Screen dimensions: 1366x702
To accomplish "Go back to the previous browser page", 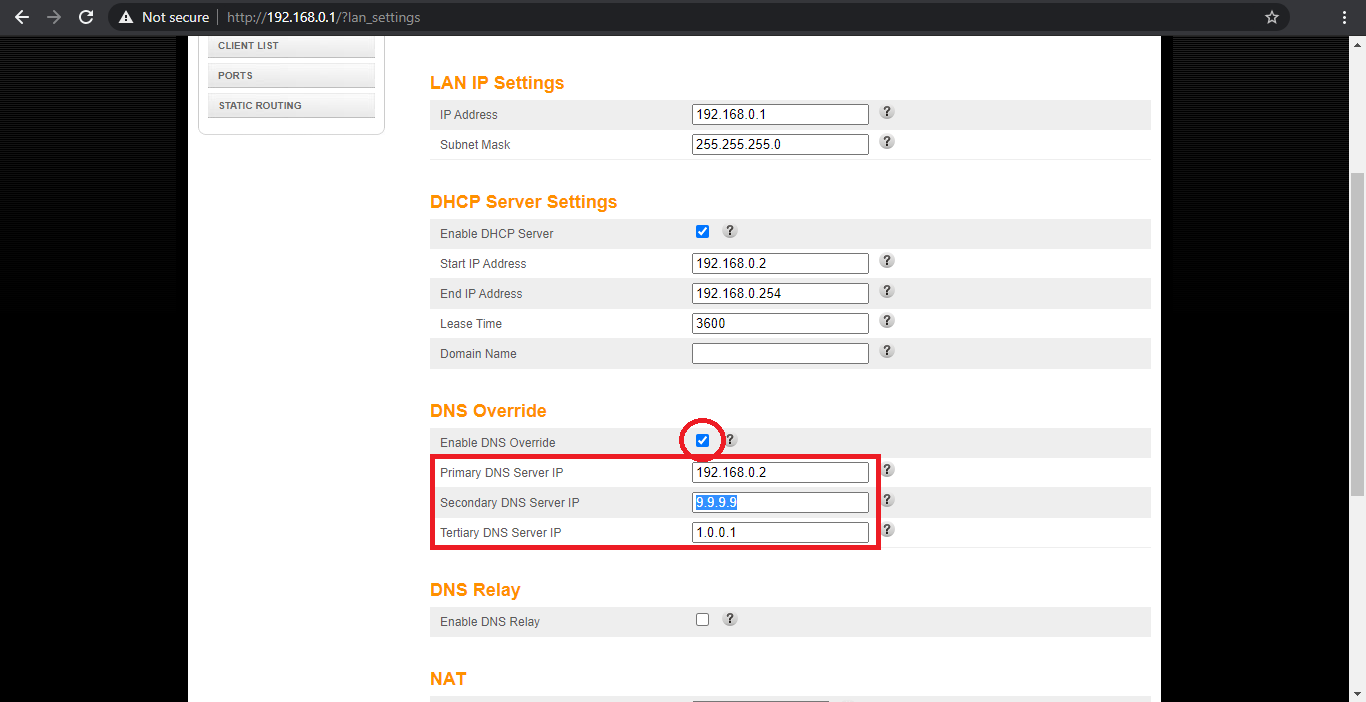I will [21, 17].
